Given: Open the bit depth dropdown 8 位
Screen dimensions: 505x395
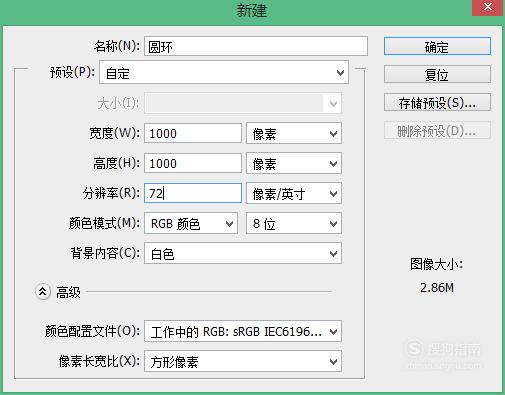Looking at the screenshot, I should click(294, 223).
